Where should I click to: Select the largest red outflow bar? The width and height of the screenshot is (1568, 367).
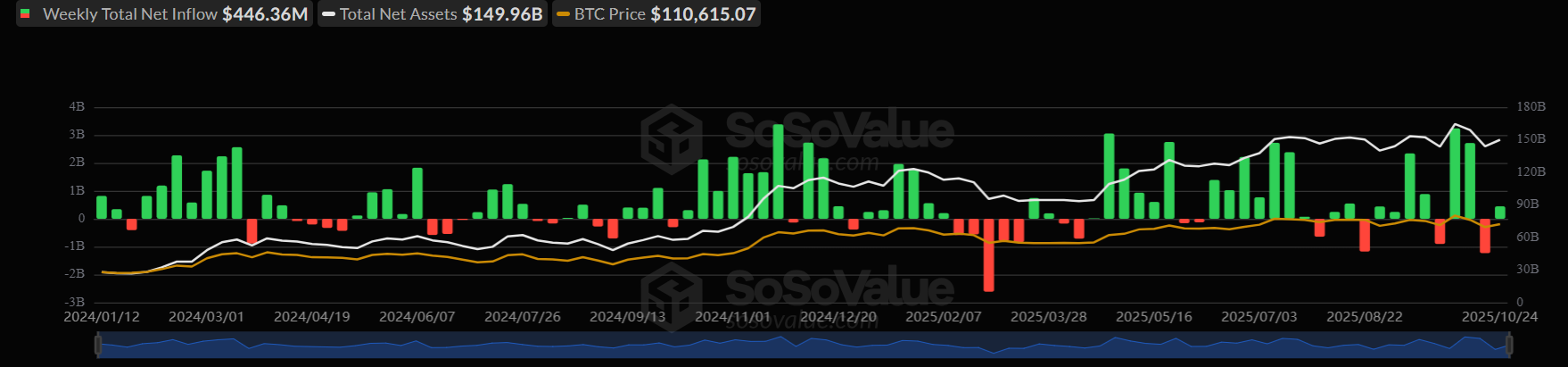pos(988,254)
